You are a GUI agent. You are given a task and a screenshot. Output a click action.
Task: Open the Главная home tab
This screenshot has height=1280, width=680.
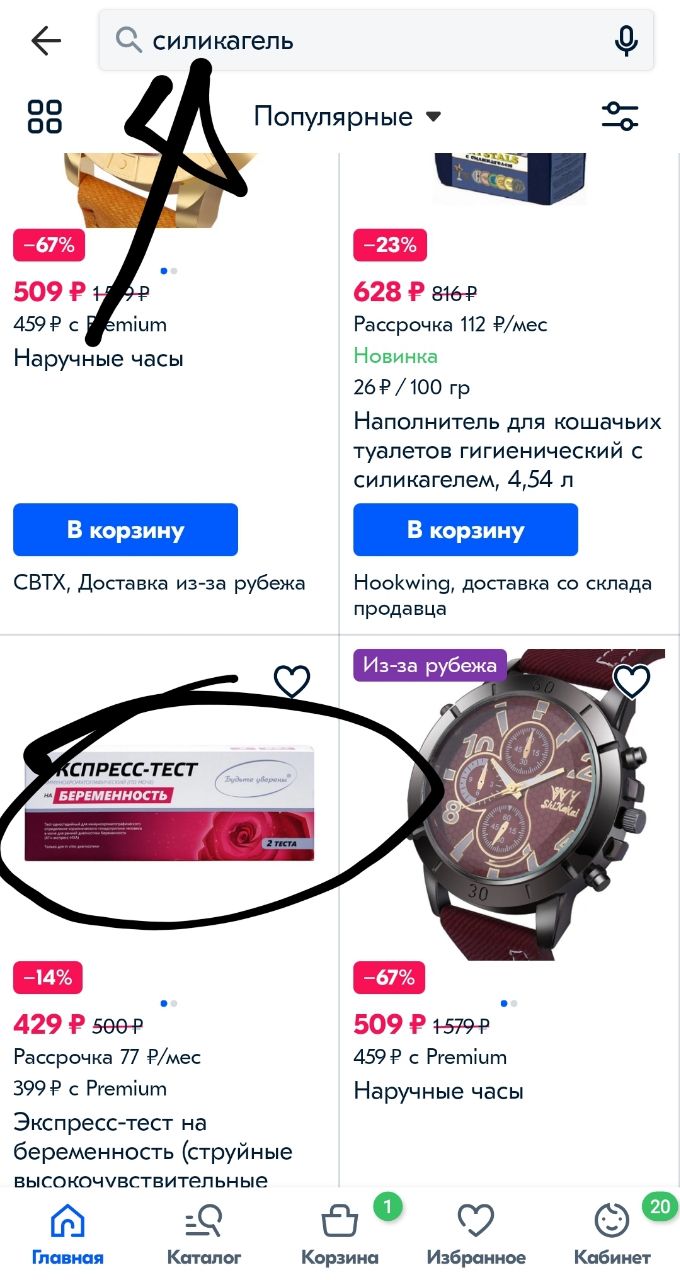coord(68,1234)
